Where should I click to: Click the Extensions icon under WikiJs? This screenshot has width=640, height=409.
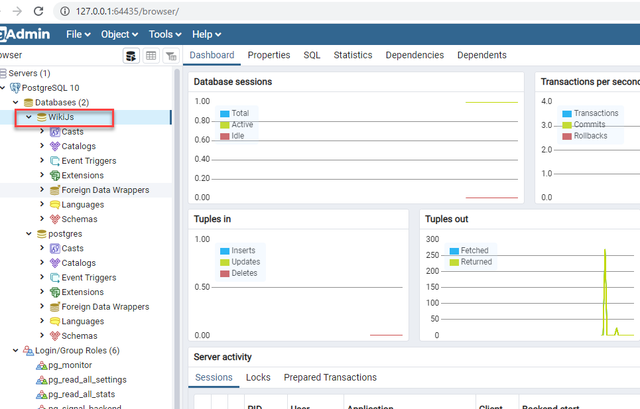point(55,176)
